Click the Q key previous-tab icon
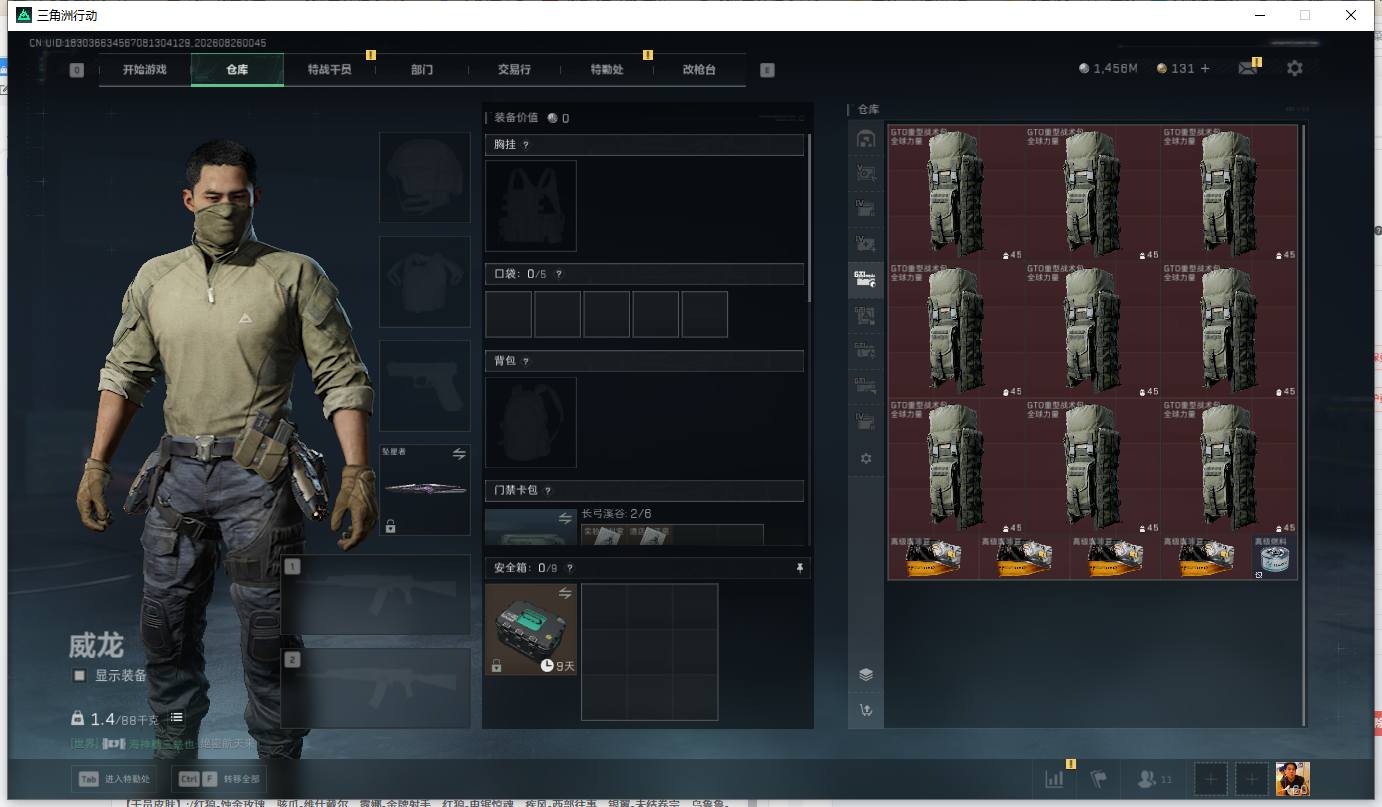This screenshot has width=1382, height=807. click(x=77, y=70)
